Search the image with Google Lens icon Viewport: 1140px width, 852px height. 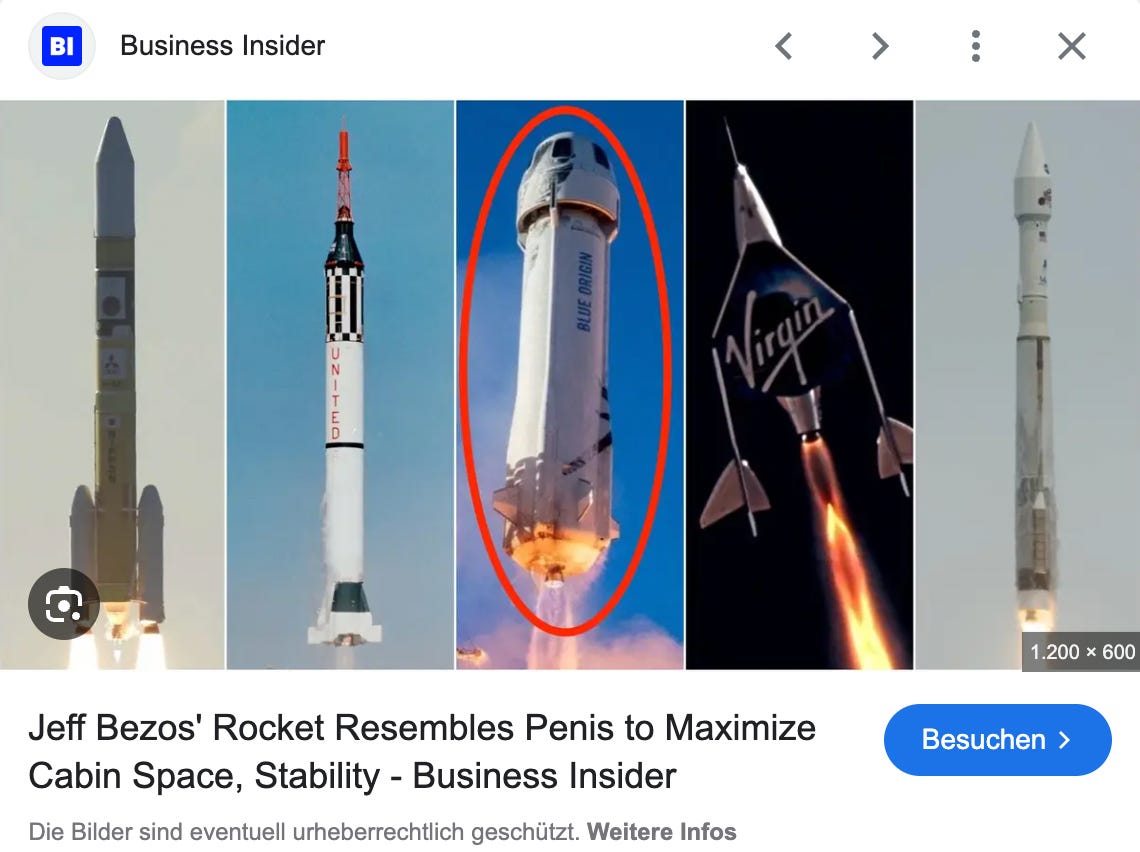(63, 604)
